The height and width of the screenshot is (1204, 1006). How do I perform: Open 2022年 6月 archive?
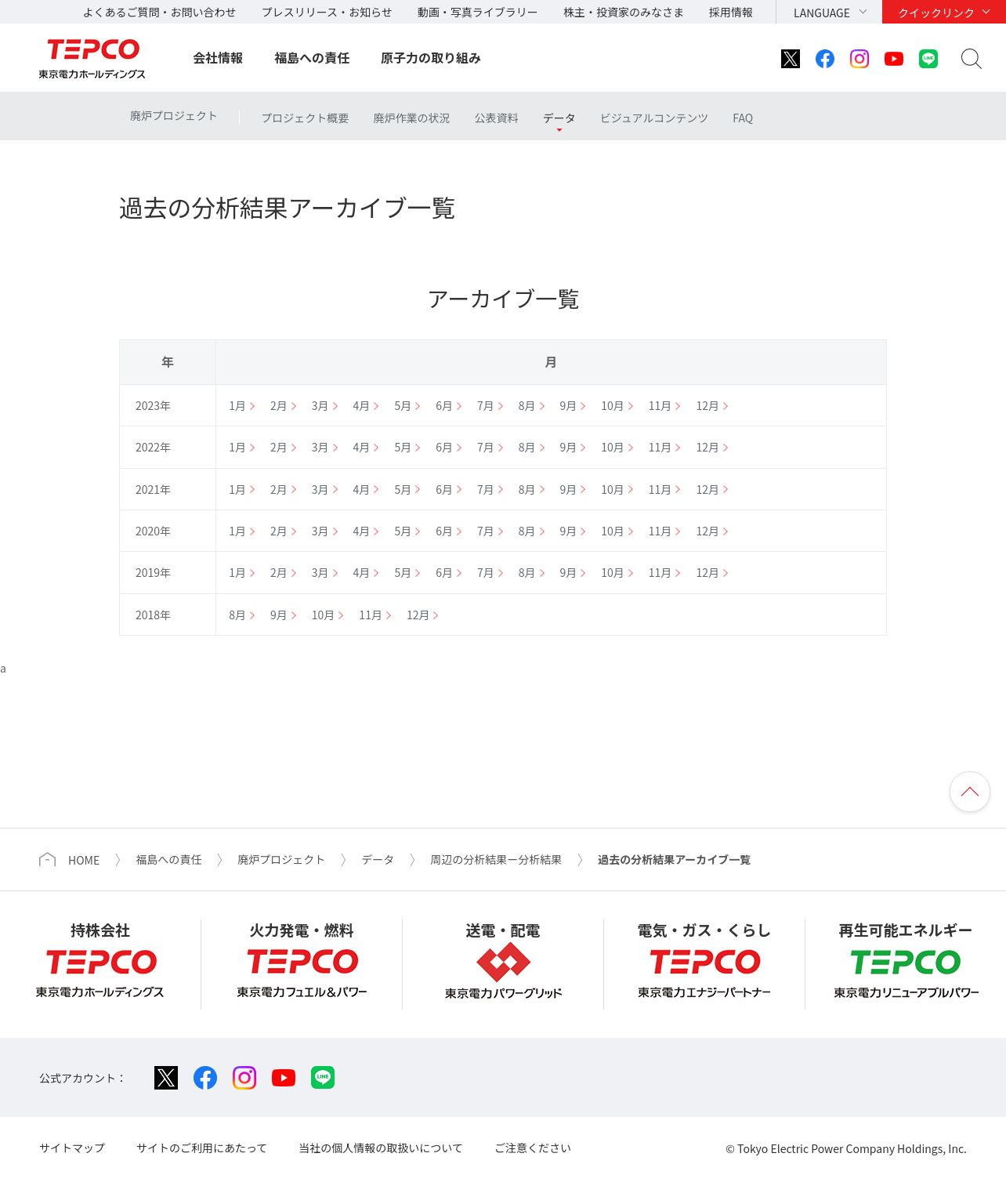(x=449, y=448)
